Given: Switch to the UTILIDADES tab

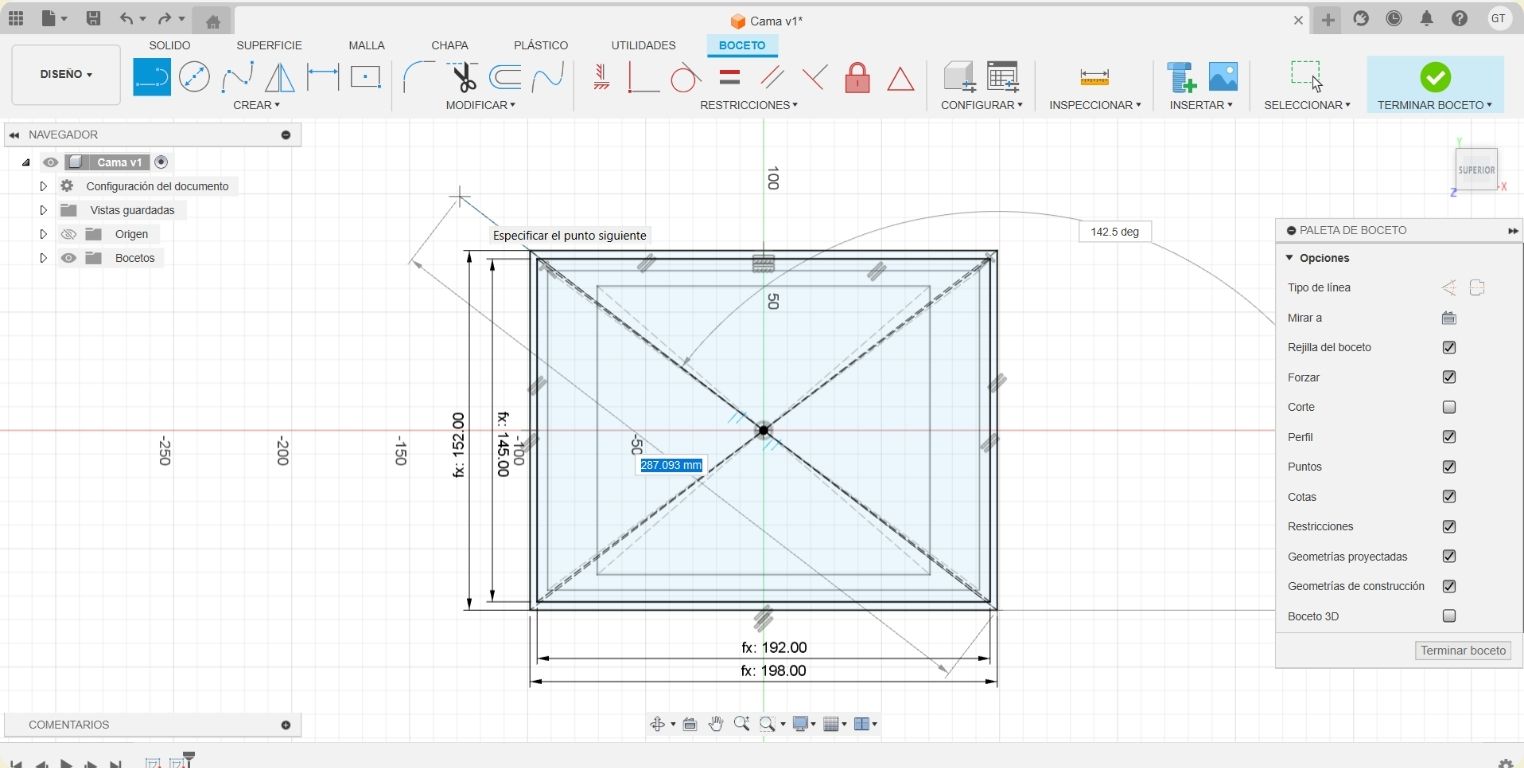Looking at the screenshot, I should [643, 45].
